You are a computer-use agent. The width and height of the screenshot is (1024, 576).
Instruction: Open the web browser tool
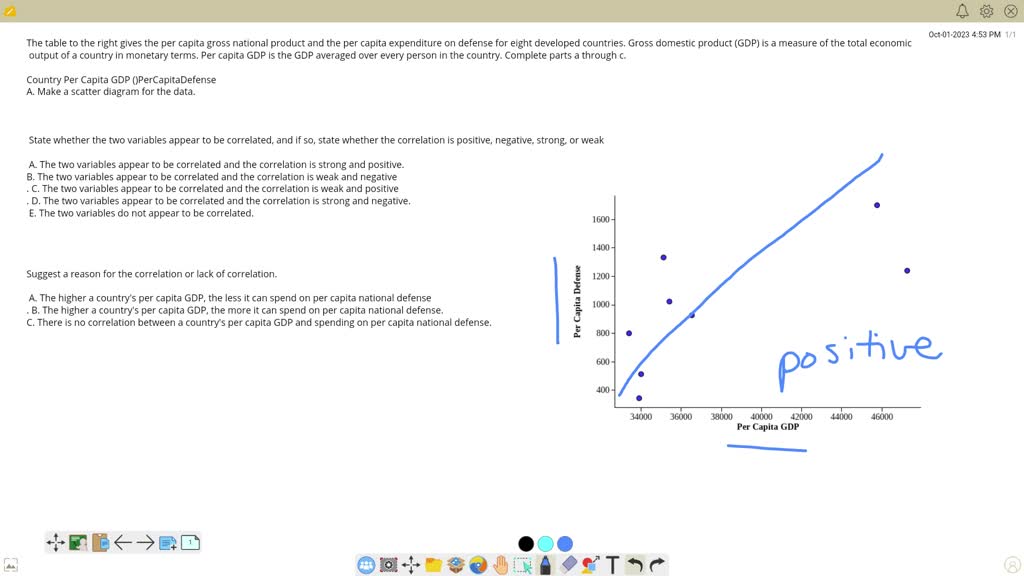pos(480,565)
